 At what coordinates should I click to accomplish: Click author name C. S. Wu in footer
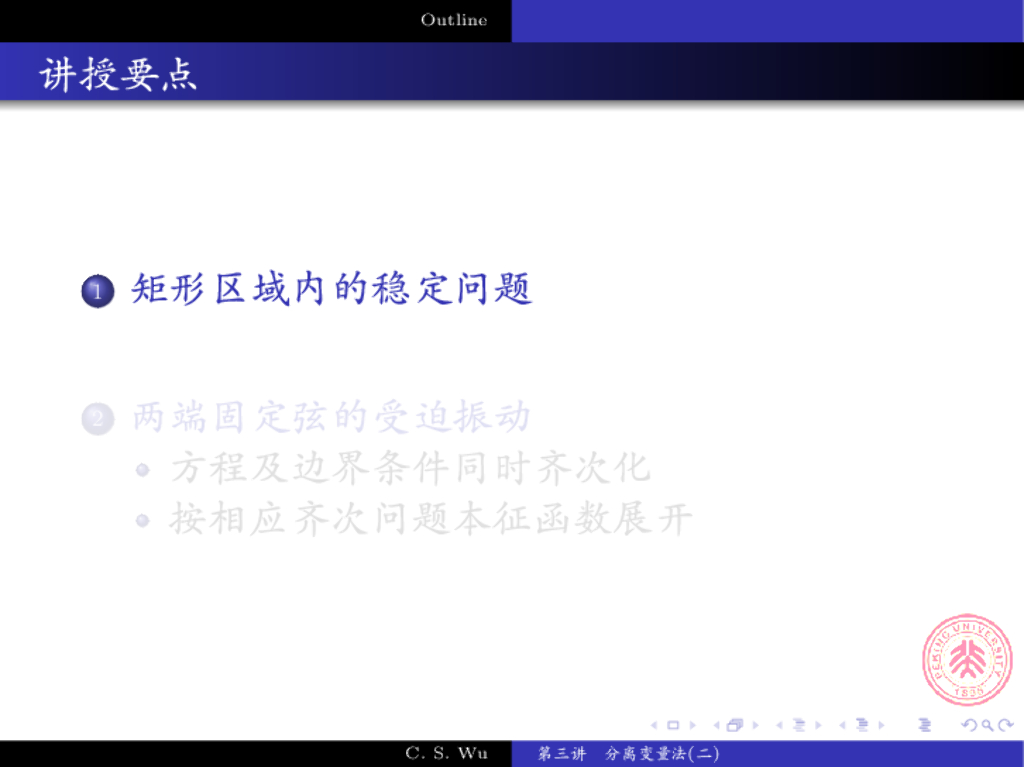pos(446,753)
